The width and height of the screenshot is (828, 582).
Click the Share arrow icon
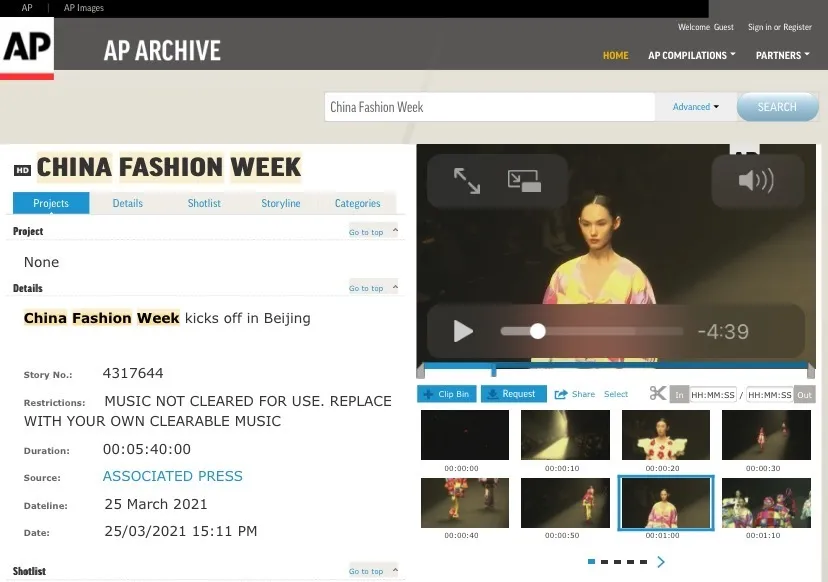[561, 395]
